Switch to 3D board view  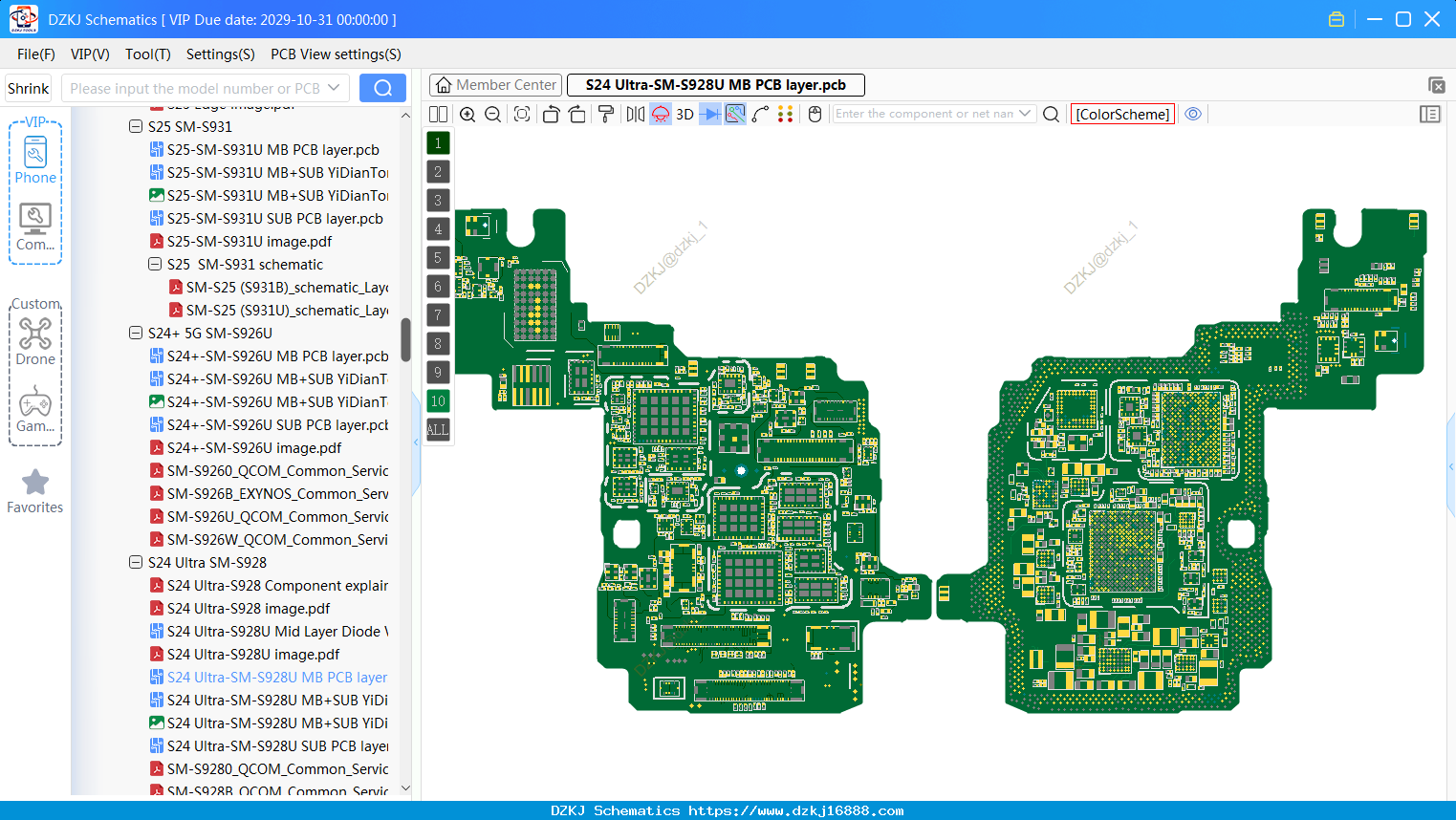[685, 114]
